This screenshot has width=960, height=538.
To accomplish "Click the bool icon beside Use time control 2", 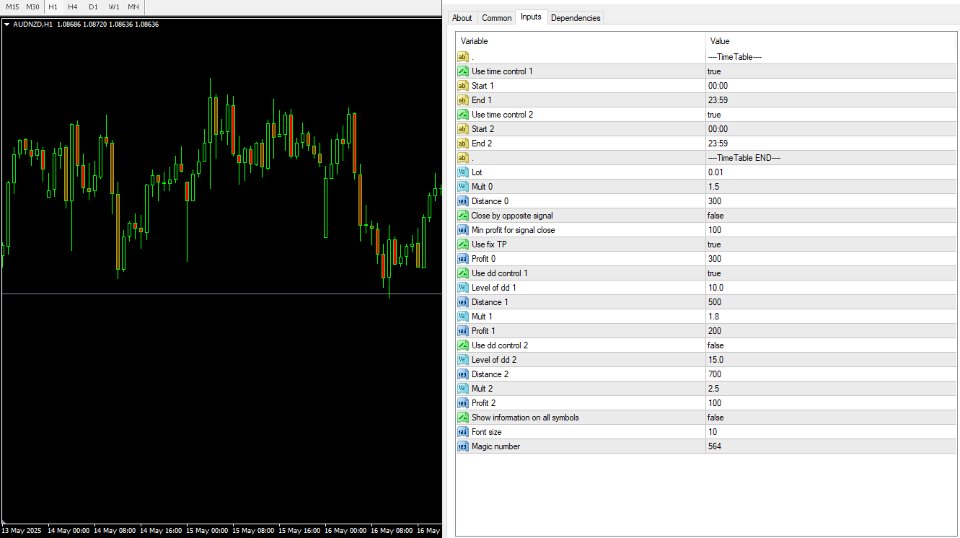I will click(x=463, y=114).
